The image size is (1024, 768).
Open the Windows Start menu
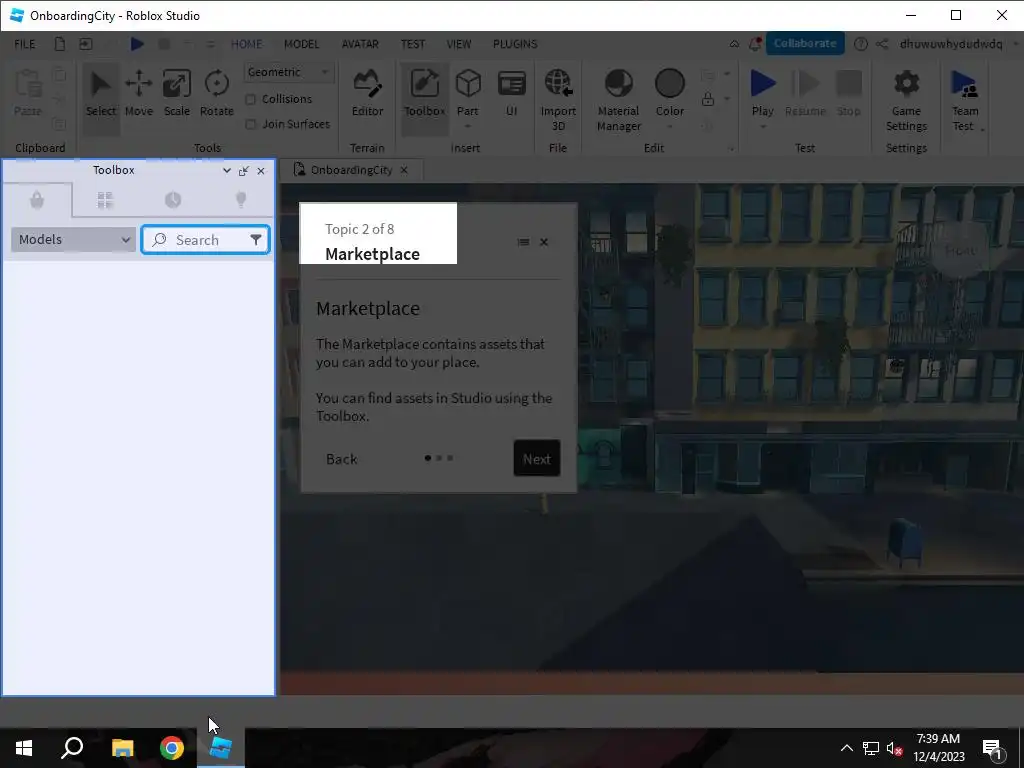pos(24,748)
